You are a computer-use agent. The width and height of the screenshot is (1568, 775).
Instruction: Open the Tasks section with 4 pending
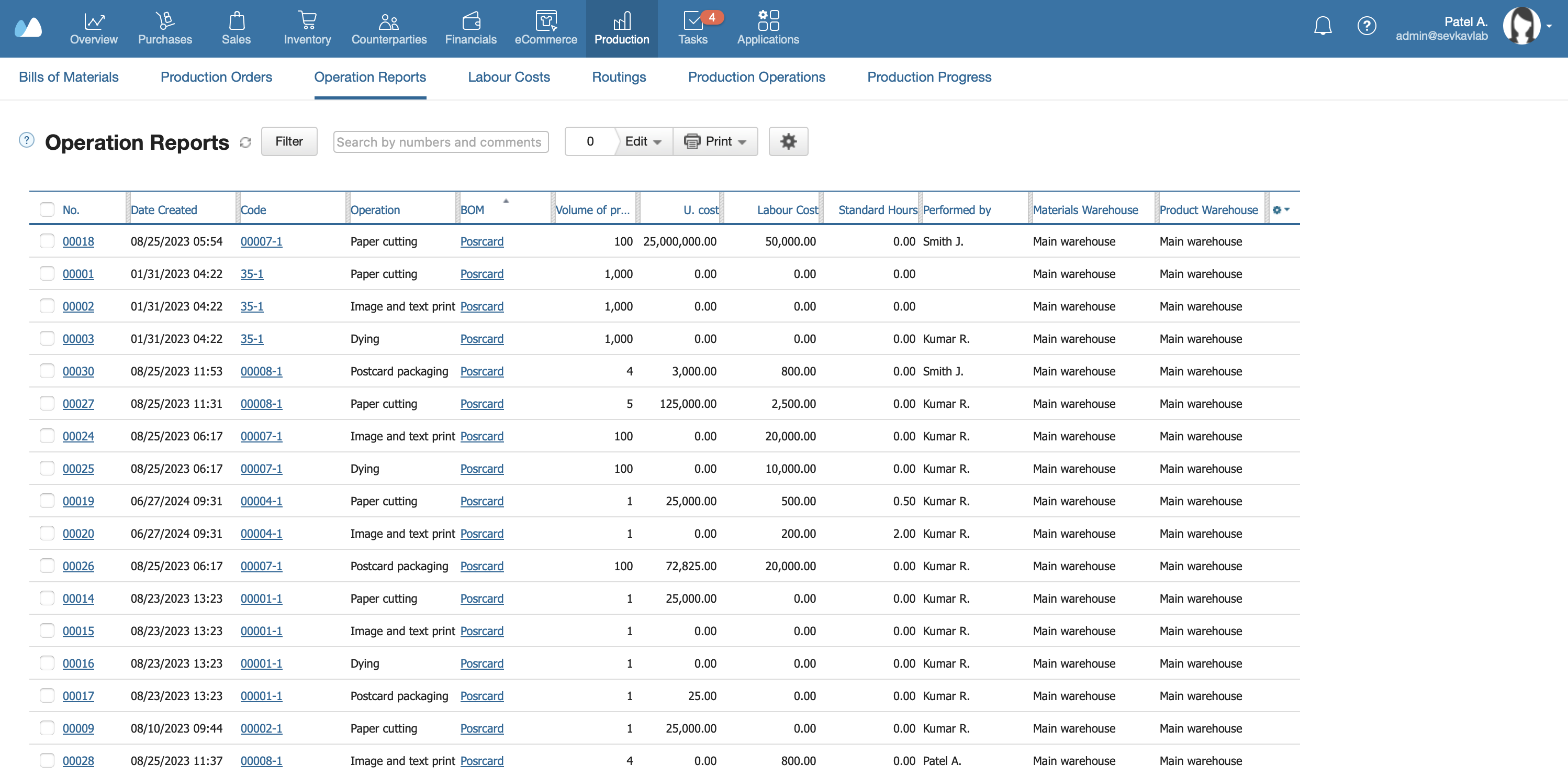[693, 29]
